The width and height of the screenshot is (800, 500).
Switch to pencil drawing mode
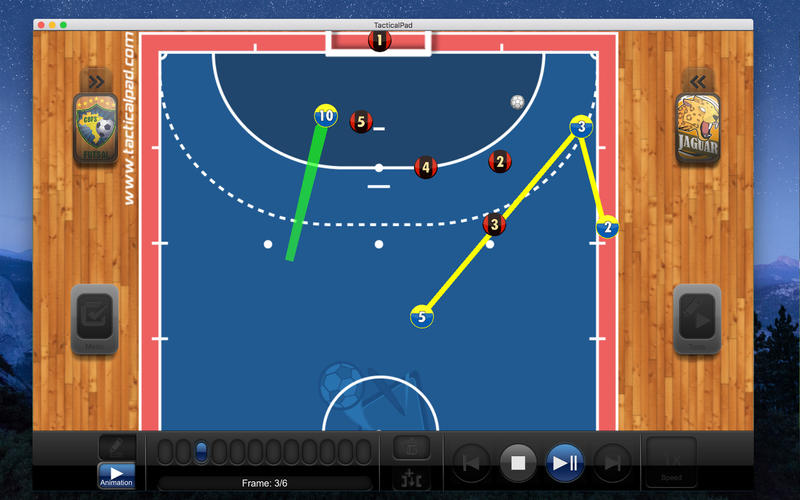click(117, 447)
